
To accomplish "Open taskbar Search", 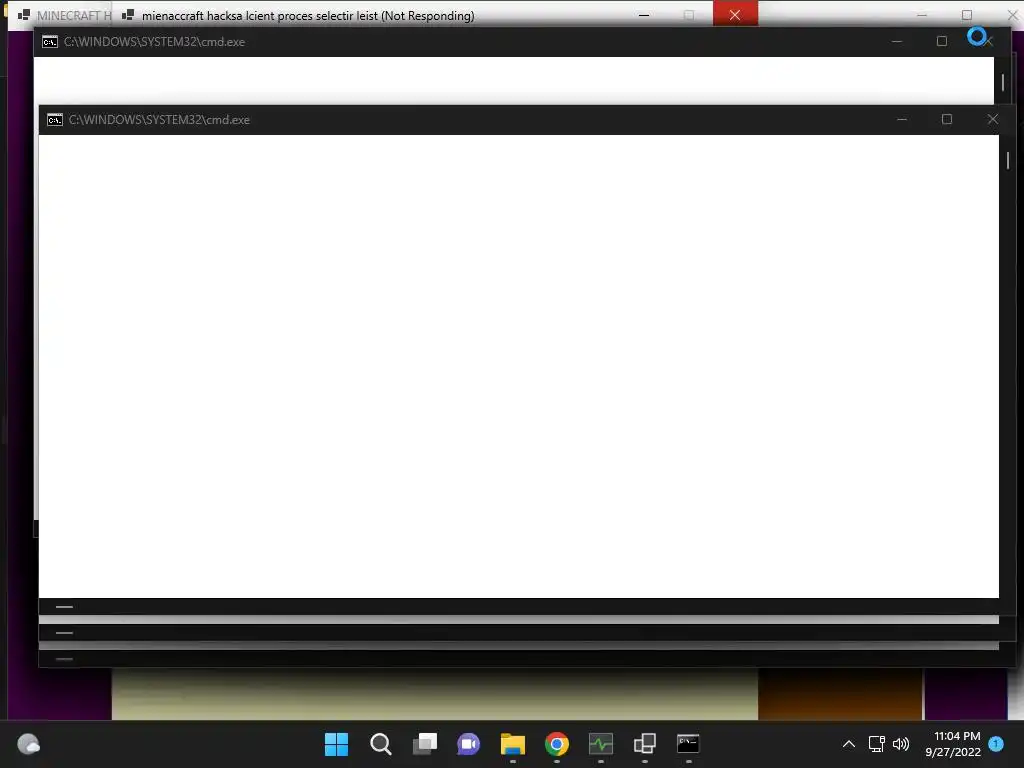I will (381, 744).
